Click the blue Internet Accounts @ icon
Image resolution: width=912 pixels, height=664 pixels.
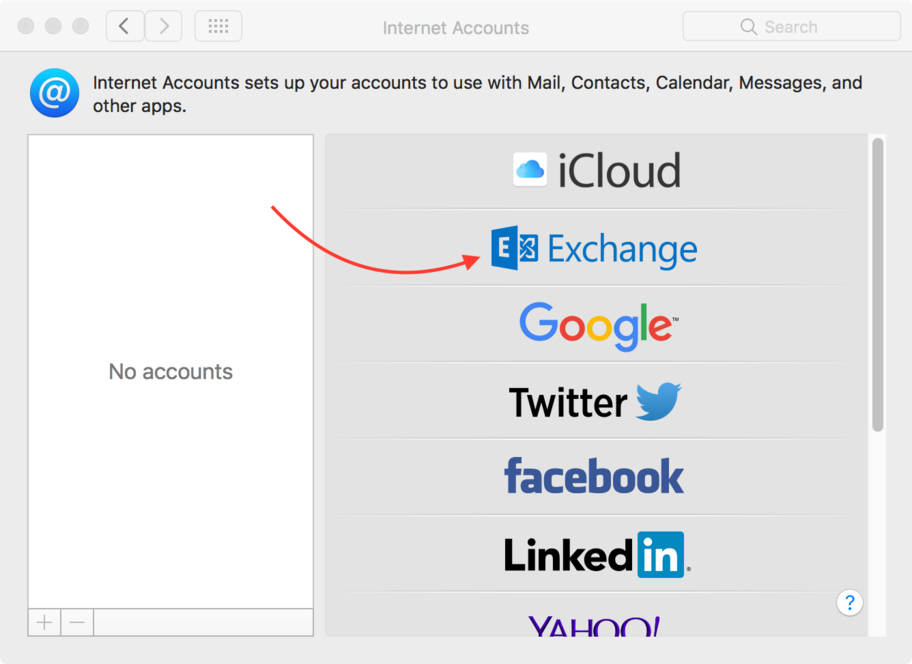click(x=54, y=93)
